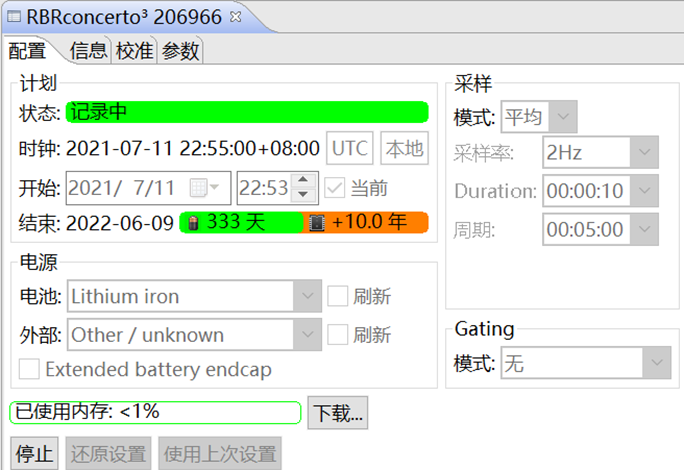Click the window icon beside RBRconcerto³ 206966

(x=14, y=17)
